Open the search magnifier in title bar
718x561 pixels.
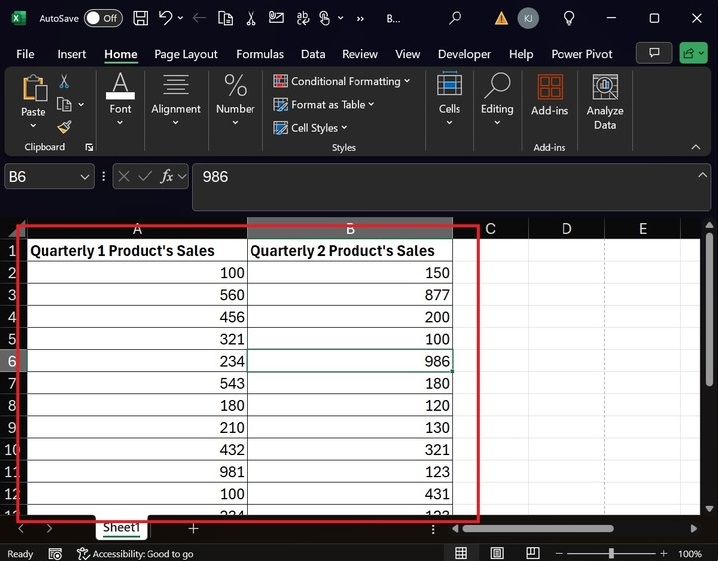(x=455, y=18)
